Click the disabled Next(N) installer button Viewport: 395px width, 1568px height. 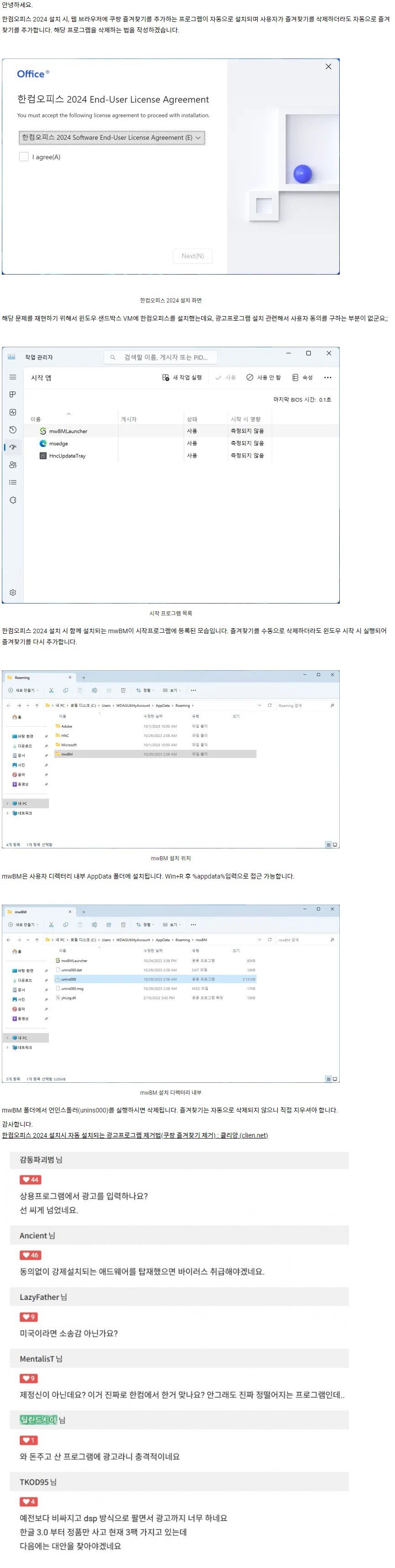192,256
